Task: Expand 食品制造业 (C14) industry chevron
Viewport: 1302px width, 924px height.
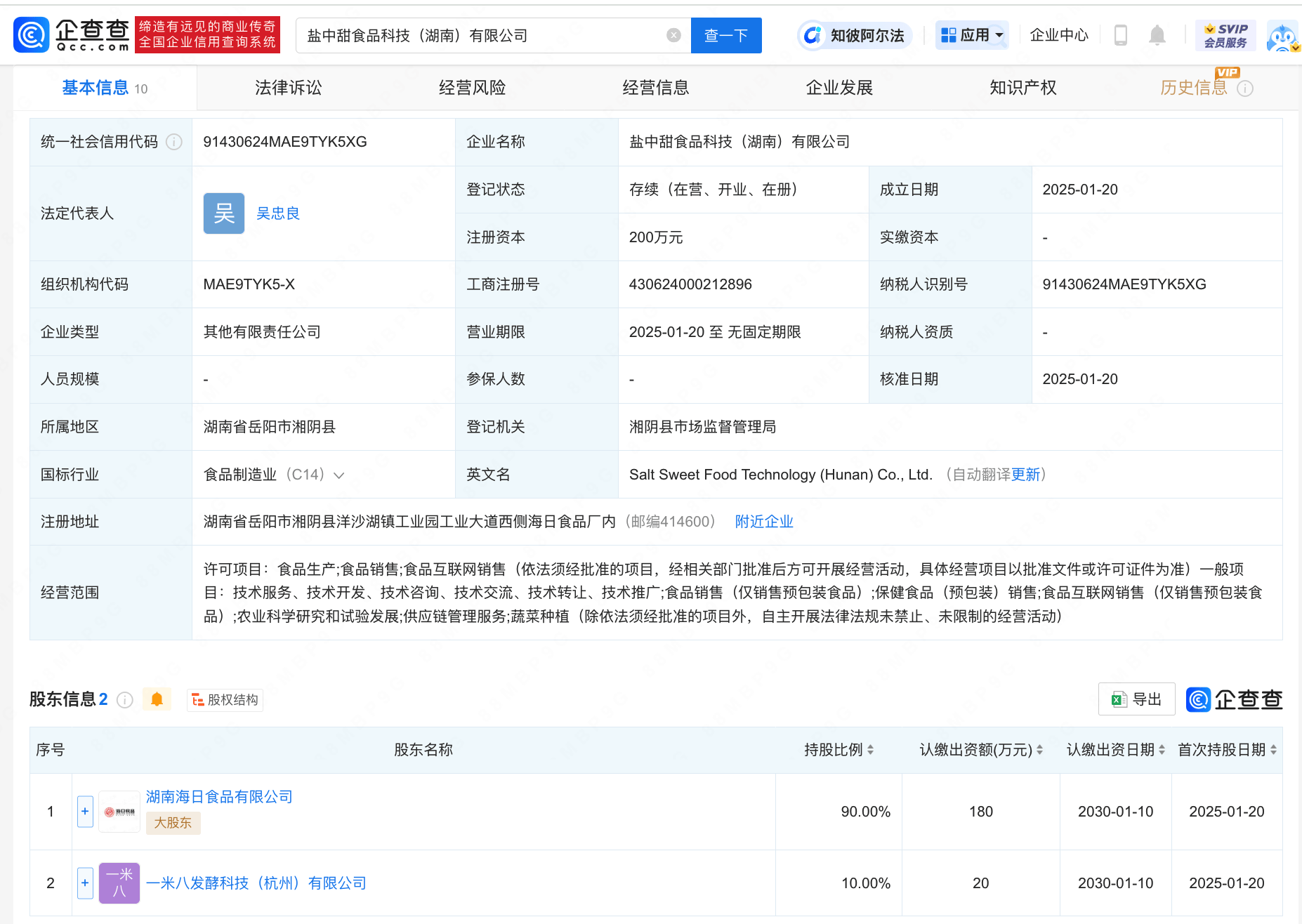Action: 339,475
